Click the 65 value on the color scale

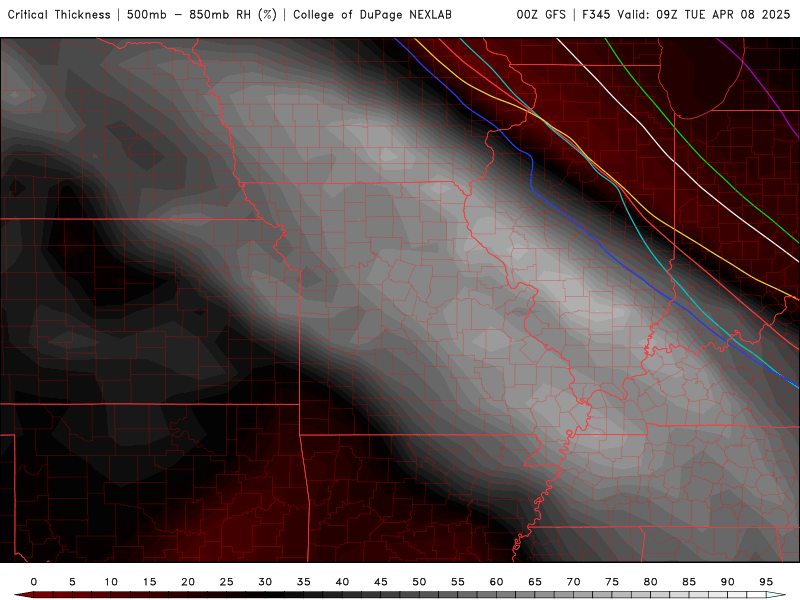click(x=535, y=582)
